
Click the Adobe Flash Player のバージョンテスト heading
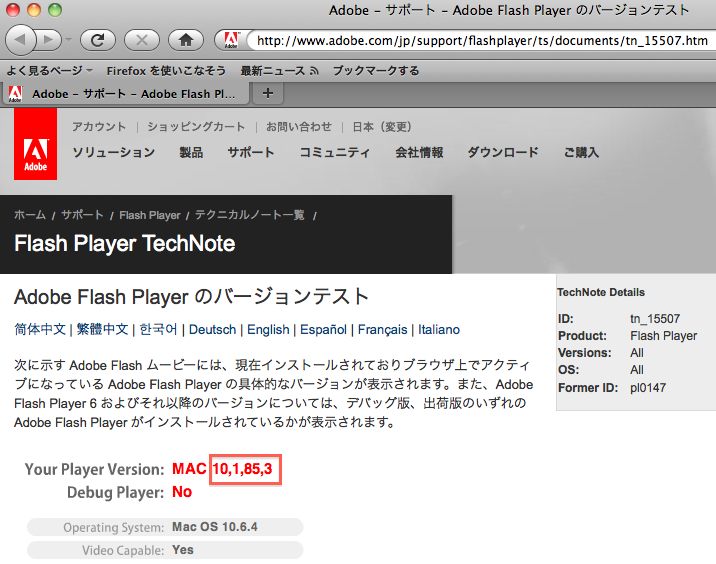pos(191,297)
